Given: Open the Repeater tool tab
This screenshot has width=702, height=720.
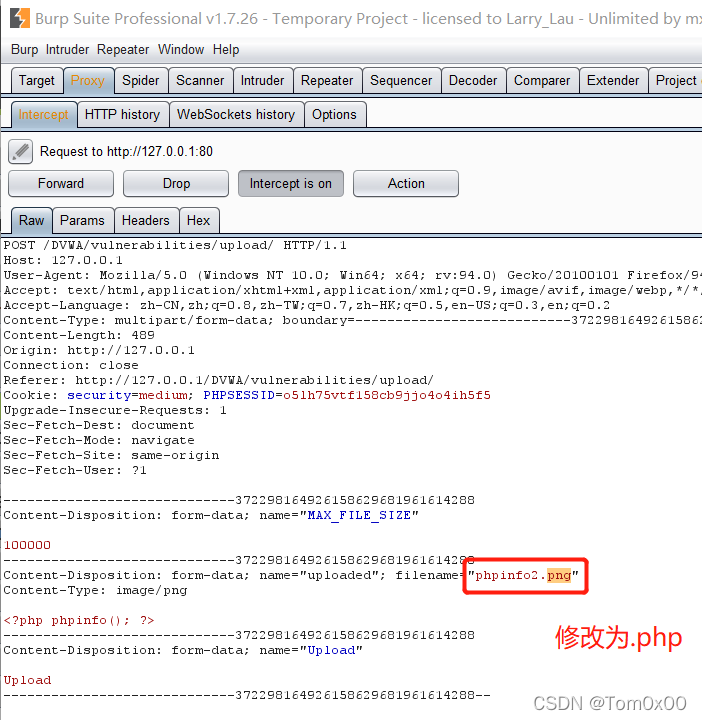Looking at the screenshot, I should coord(327,81).
